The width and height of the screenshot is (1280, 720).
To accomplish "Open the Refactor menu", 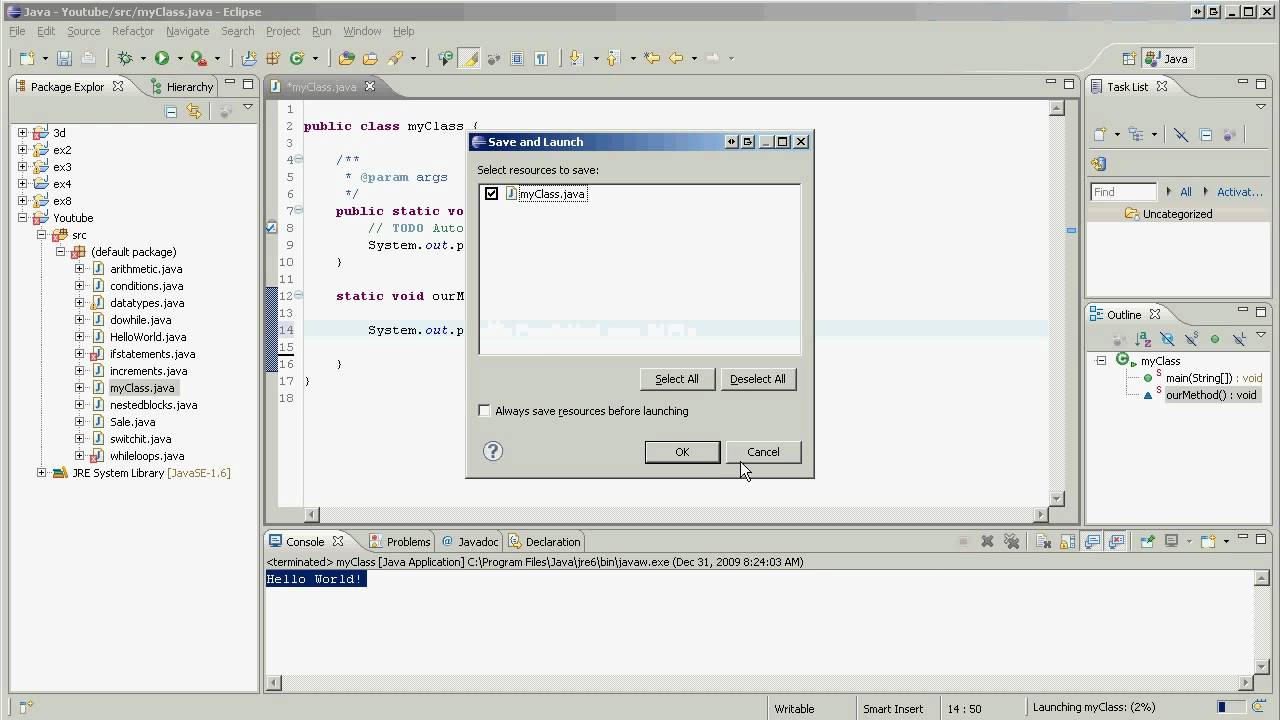I will pyautogui.click(x=133, y=32).
